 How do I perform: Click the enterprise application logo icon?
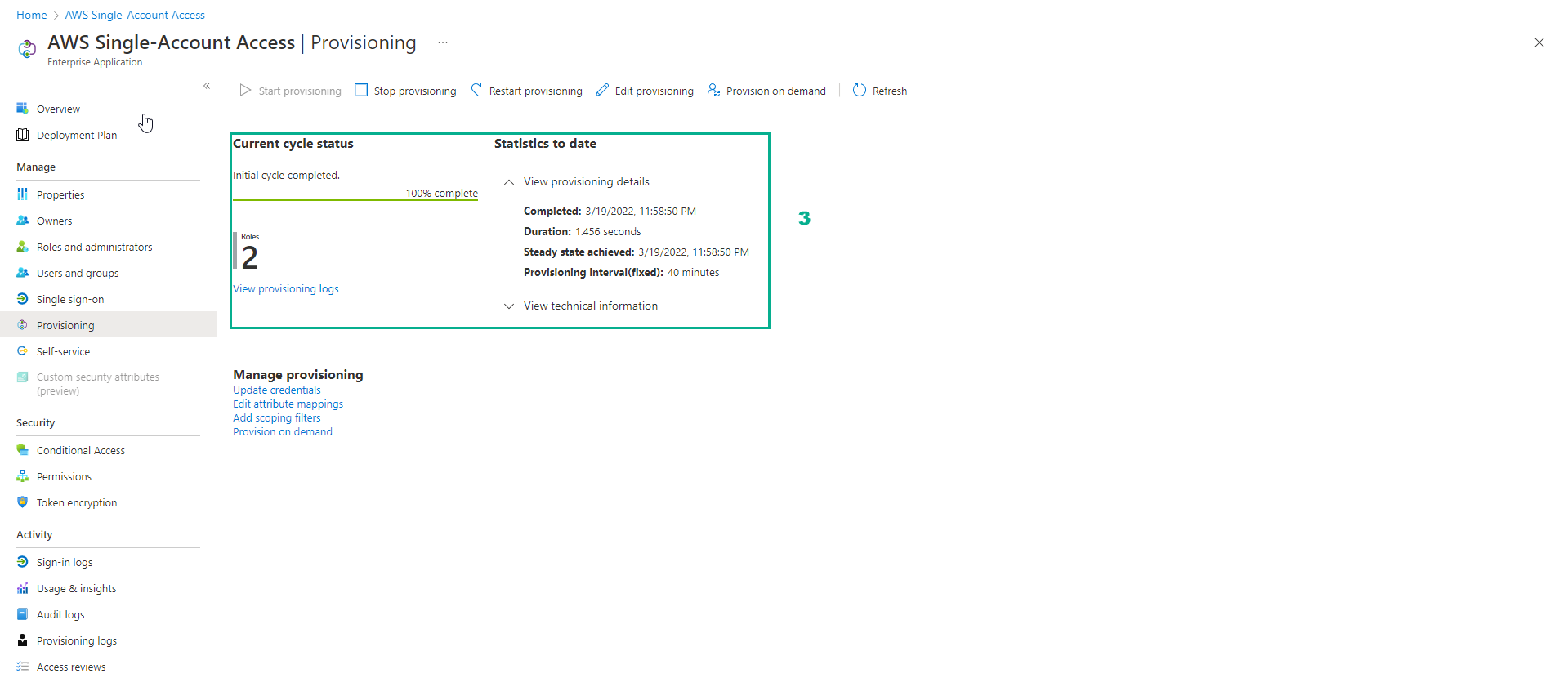coord(27,49)
